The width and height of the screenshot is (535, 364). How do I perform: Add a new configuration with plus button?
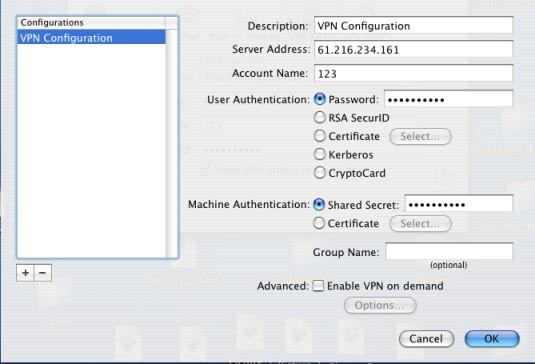25,273
